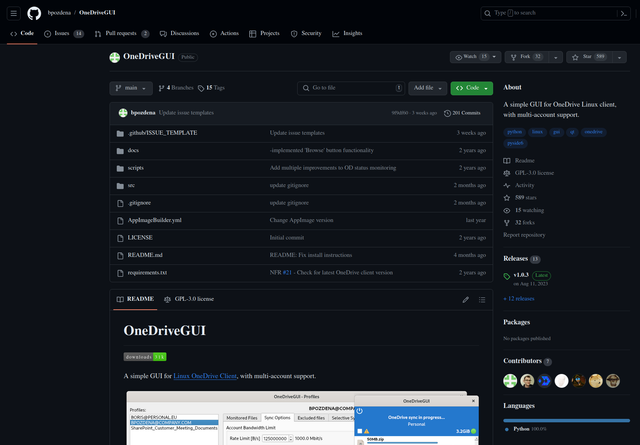Open the .github/ISSUE_TEMPLATE folder icon
The width and height of the screenshot is (640, 445).
point(120,134)
